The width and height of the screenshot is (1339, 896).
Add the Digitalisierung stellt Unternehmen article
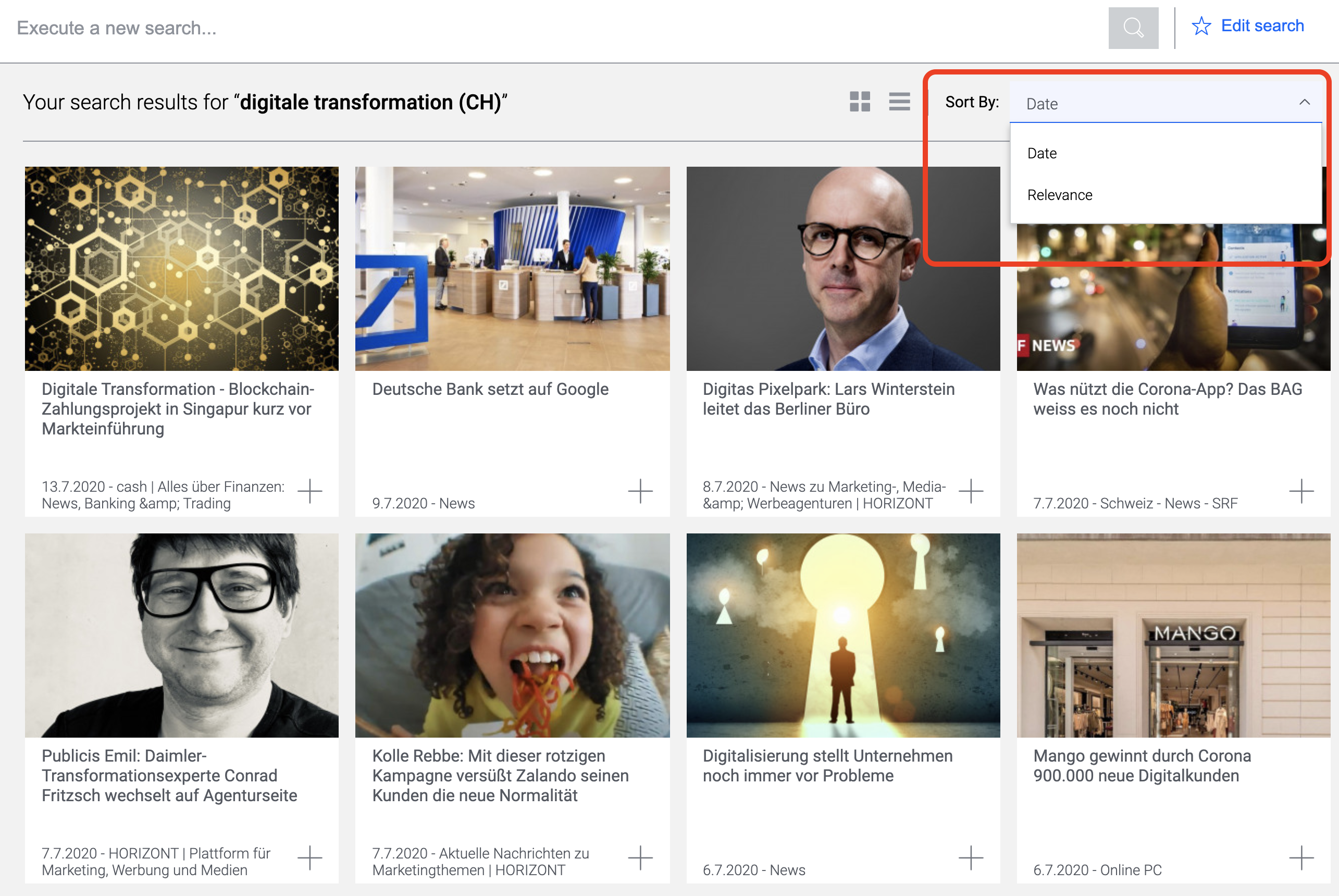click(971, 858)
